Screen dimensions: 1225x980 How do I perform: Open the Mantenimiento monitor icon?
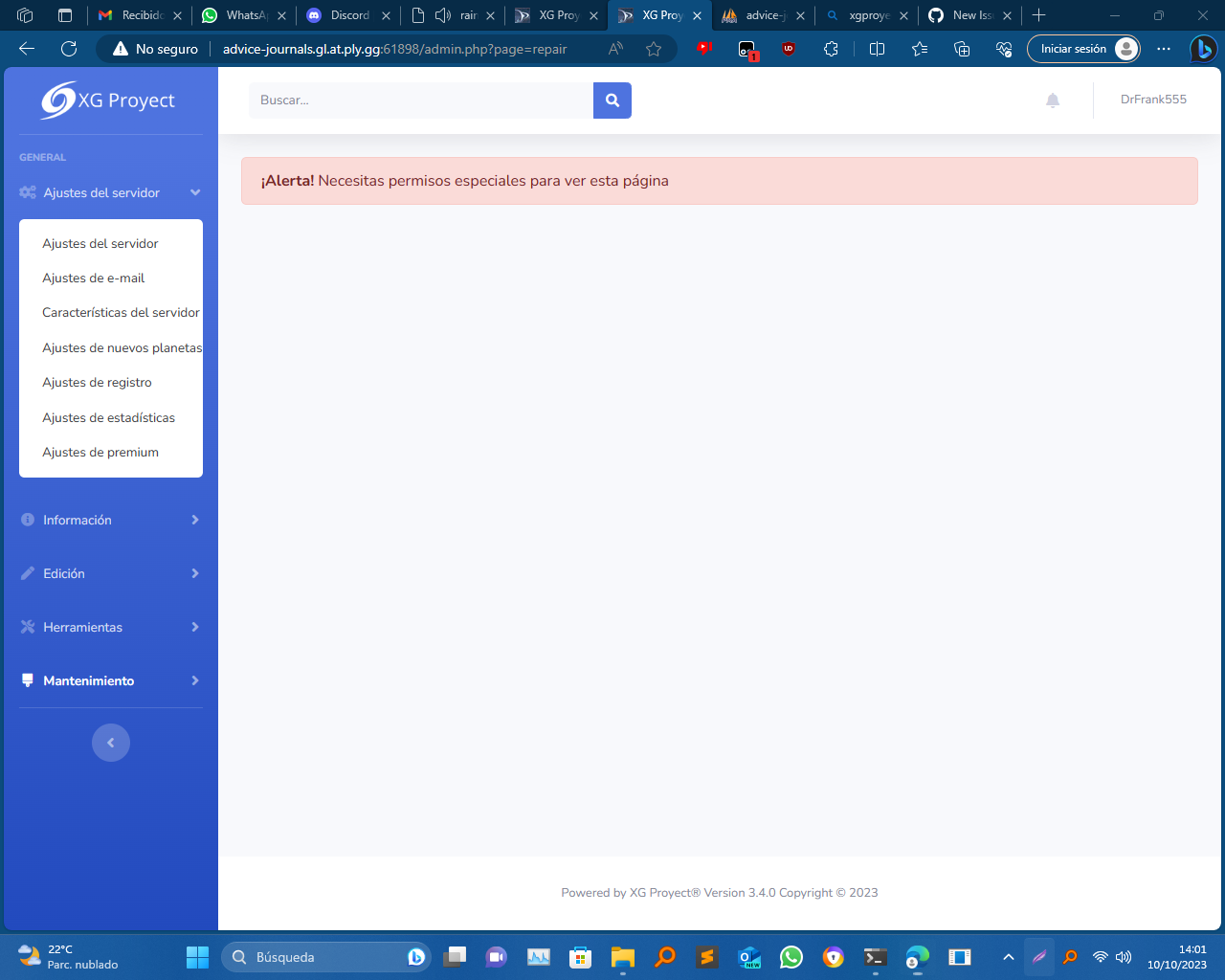click(26, 680)
